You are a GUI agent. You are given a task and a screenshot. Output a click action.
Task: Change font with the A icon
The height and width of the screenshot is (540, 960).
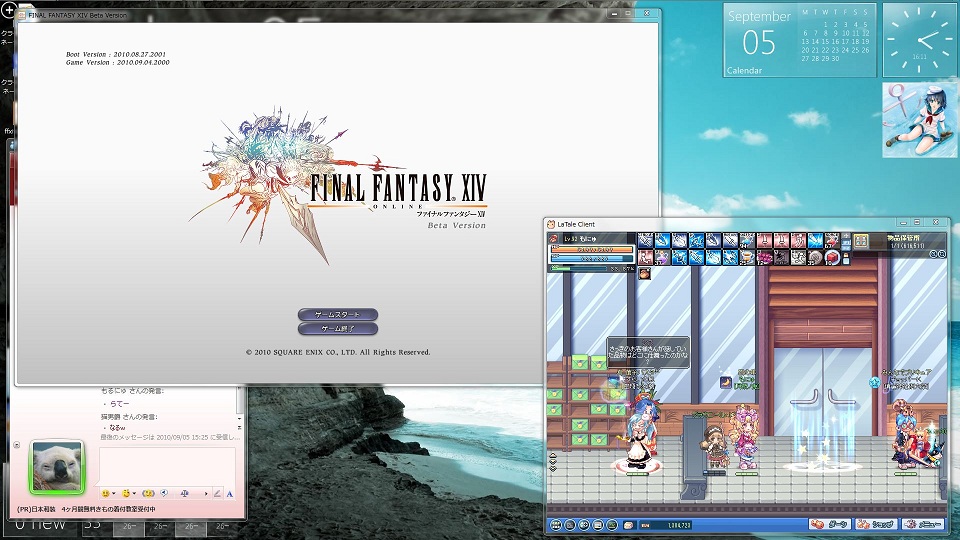[x=230, y=493]
